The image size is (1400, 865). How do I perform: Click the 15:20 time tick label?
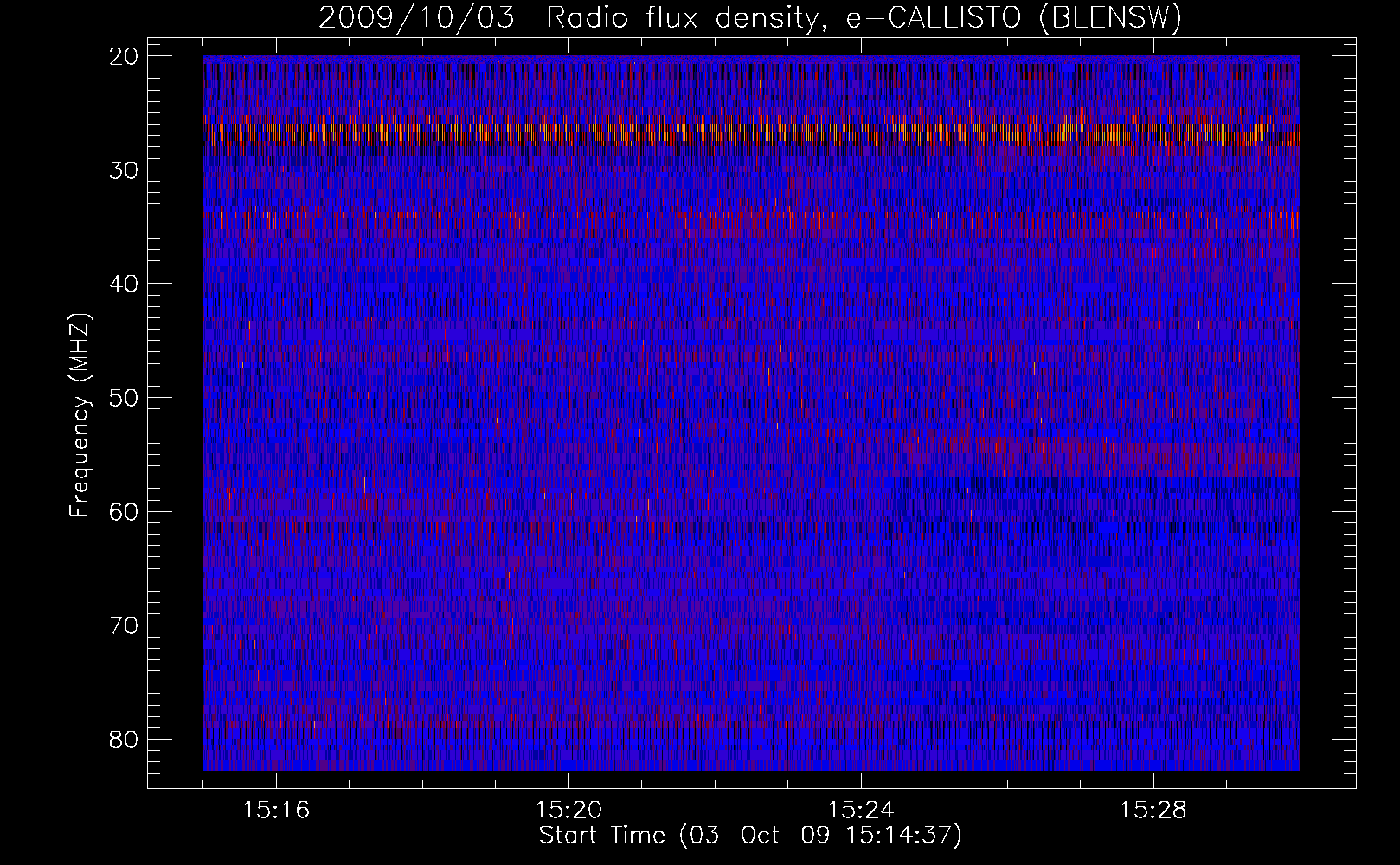(x=568, y=811)
